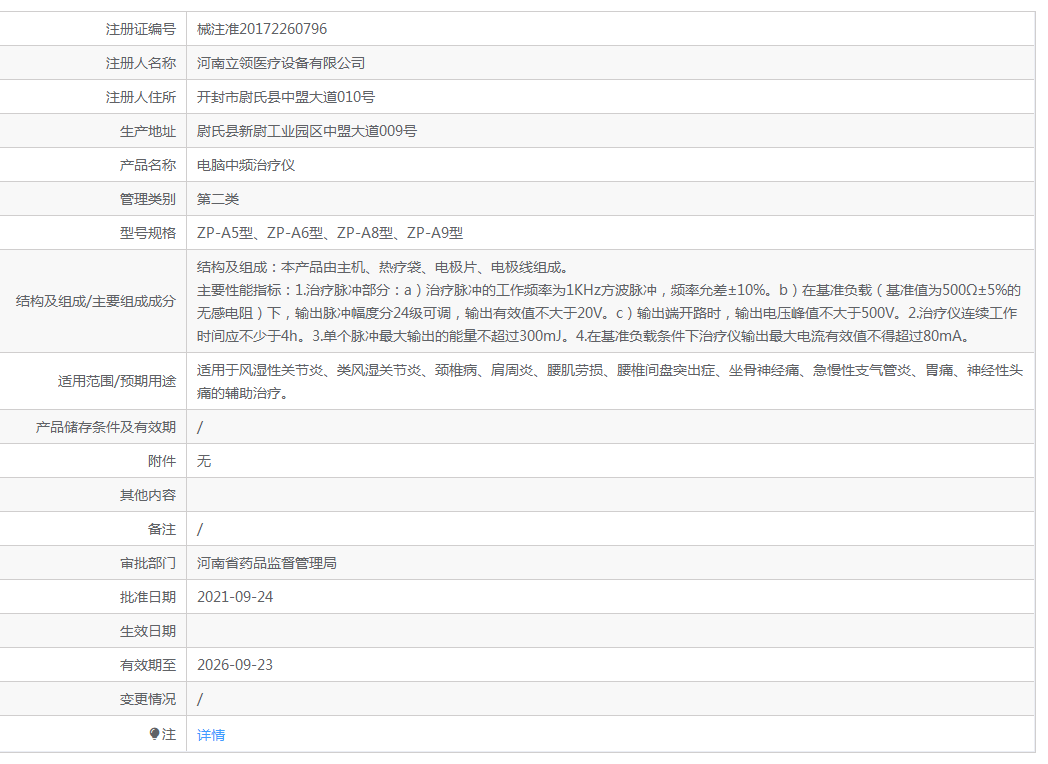Select the 无 value for 附件
1048x764 pixels.
point(204,461)
